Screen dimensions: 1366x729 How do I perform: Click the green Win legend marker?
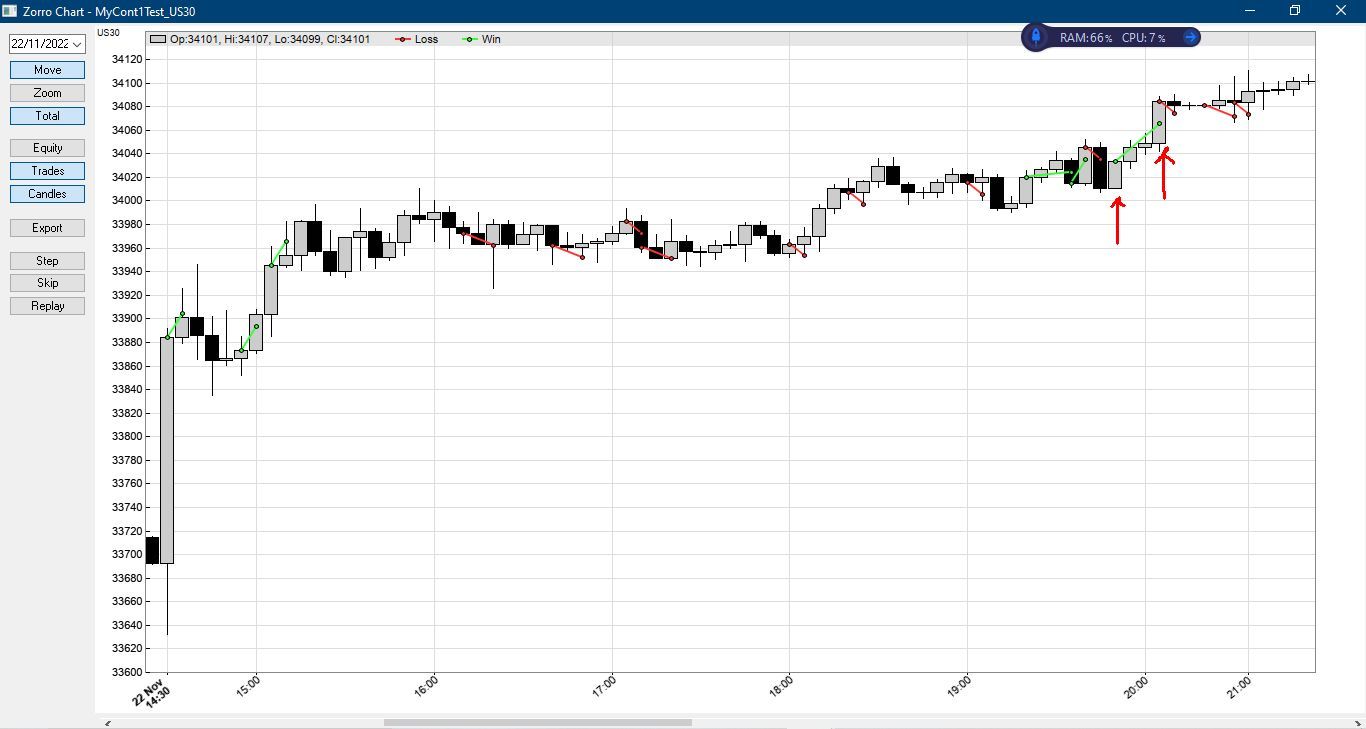[469, 39]
